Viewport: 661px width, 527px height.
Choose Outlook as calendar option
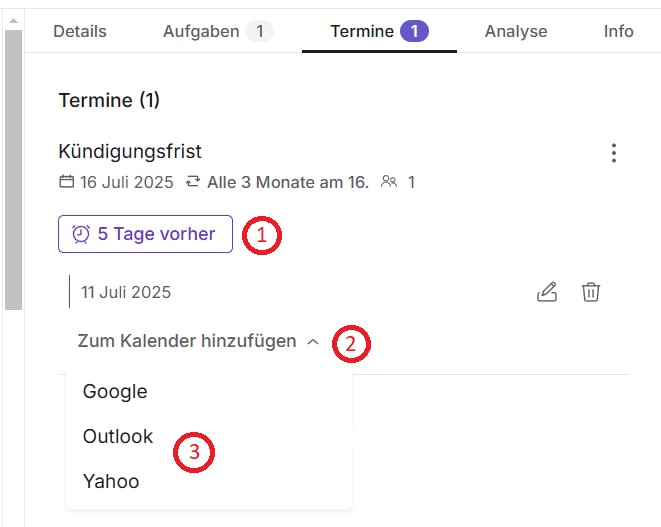pyautogui.click(x=118, y=436)
